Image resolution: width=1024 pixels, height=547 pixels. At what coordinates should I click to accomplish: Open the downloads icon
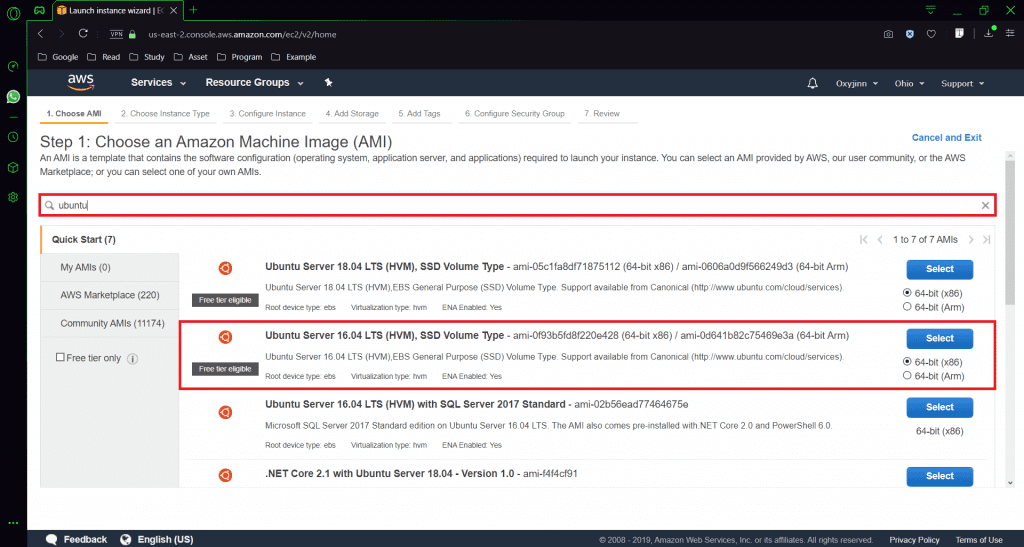tap(989, 33)
